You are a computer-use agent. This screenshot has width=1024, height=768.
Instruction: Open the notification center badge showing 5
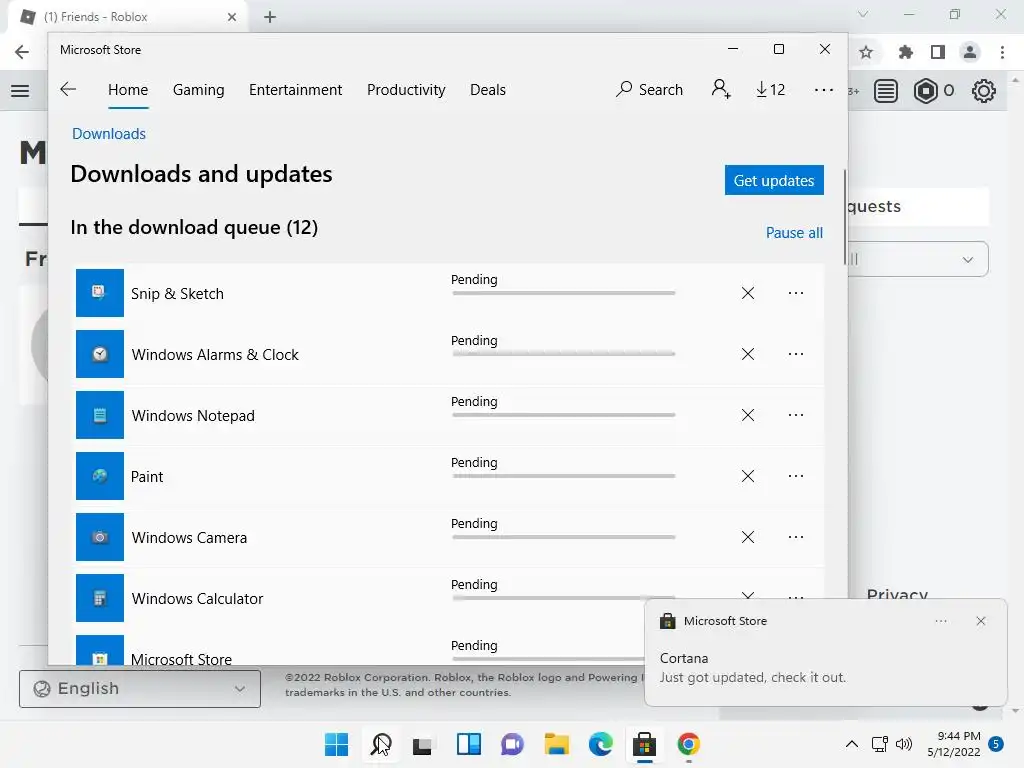click(996, 744)
